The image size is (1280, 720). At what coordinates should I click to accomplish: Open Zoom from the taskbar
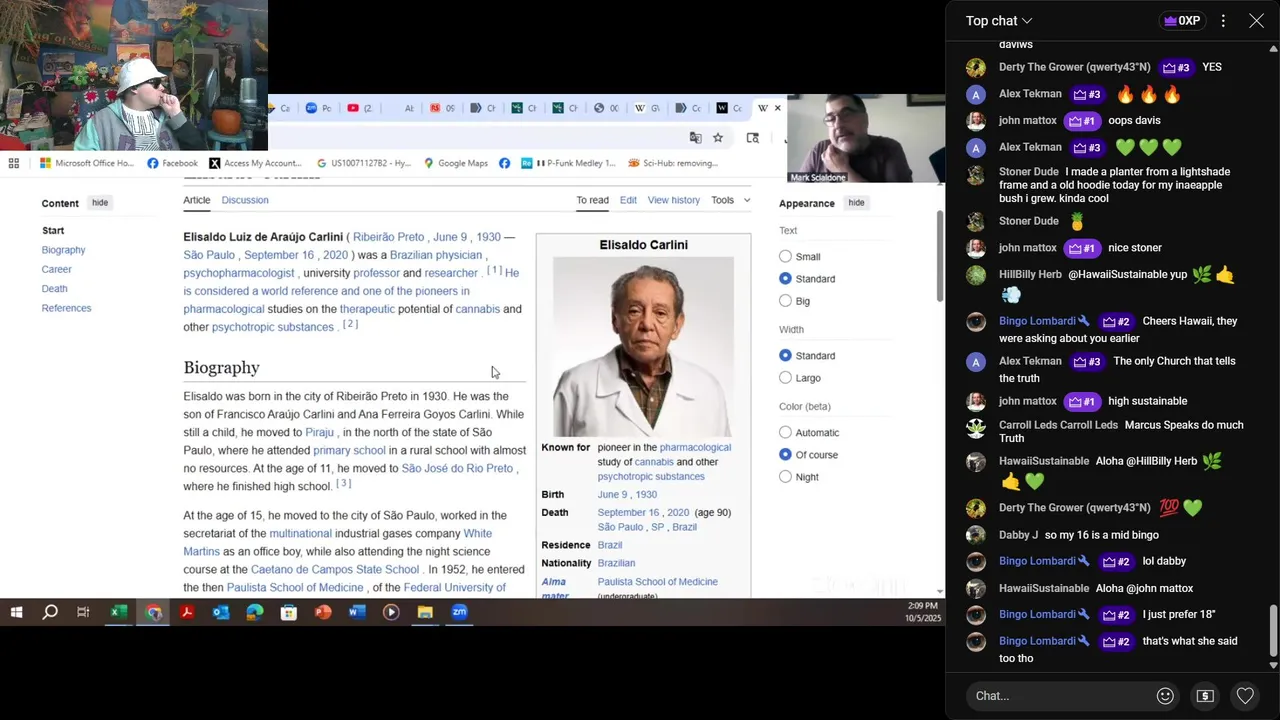coord(459,612)
